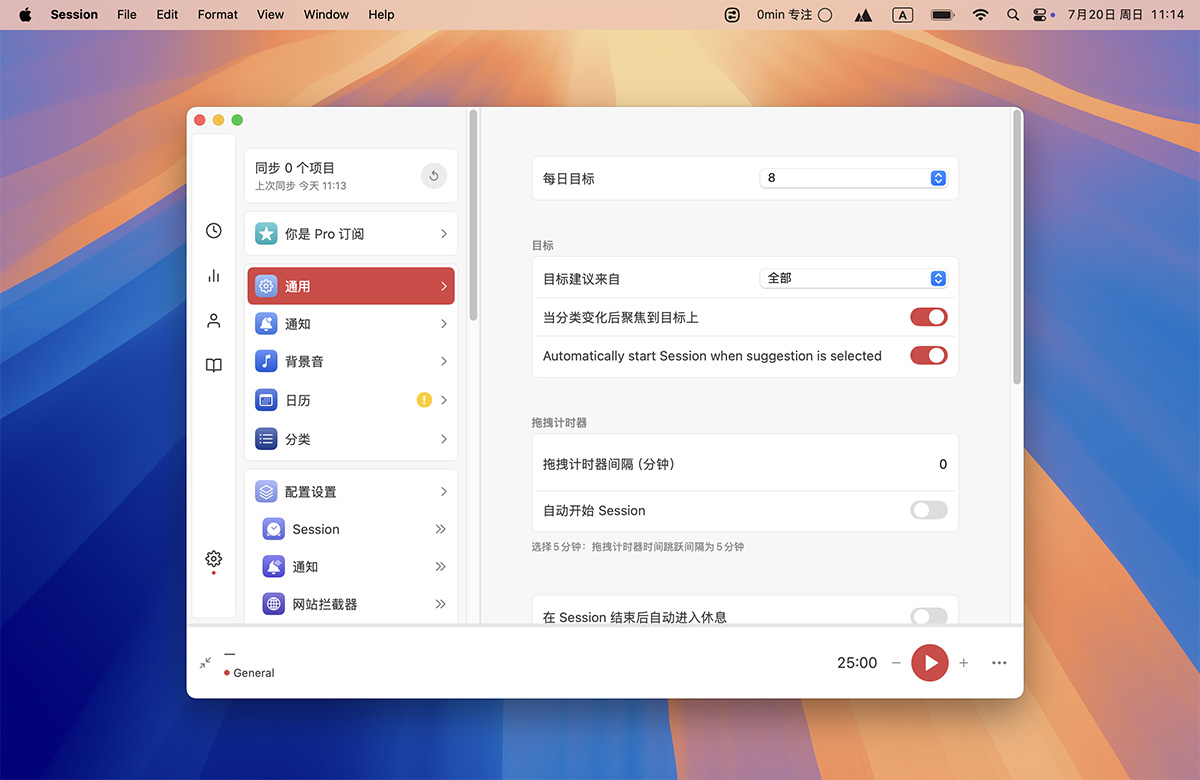The height and width of the screenshot is (780, 1200).
Task: Open the Apple menu
Action: [x=25, y=15]
